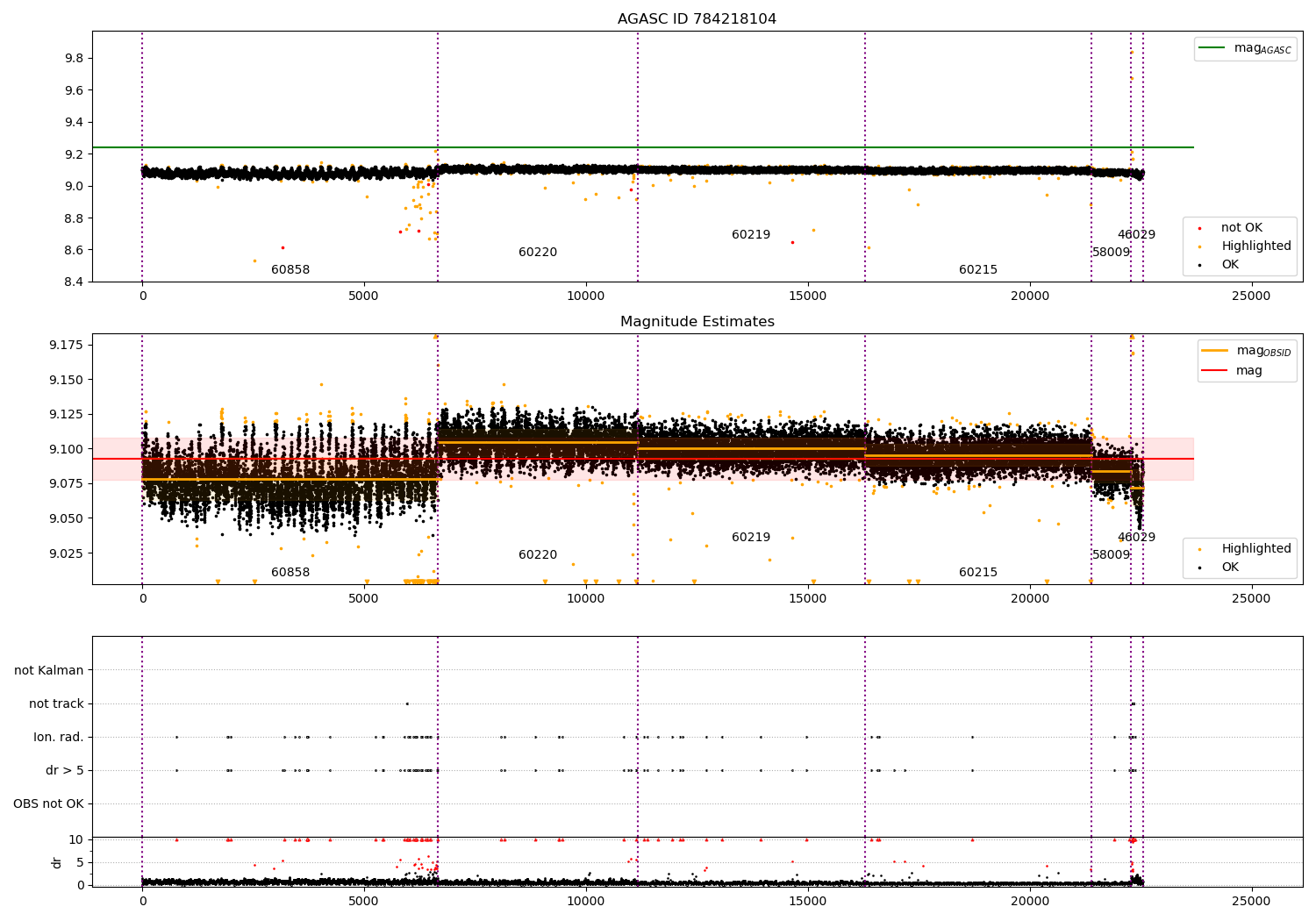Image resolution: width=1316 pixels, height=921 pixels.
Task: Click obsid label 60219 in Magnitude Estimates plot
Action: [751, 538]
